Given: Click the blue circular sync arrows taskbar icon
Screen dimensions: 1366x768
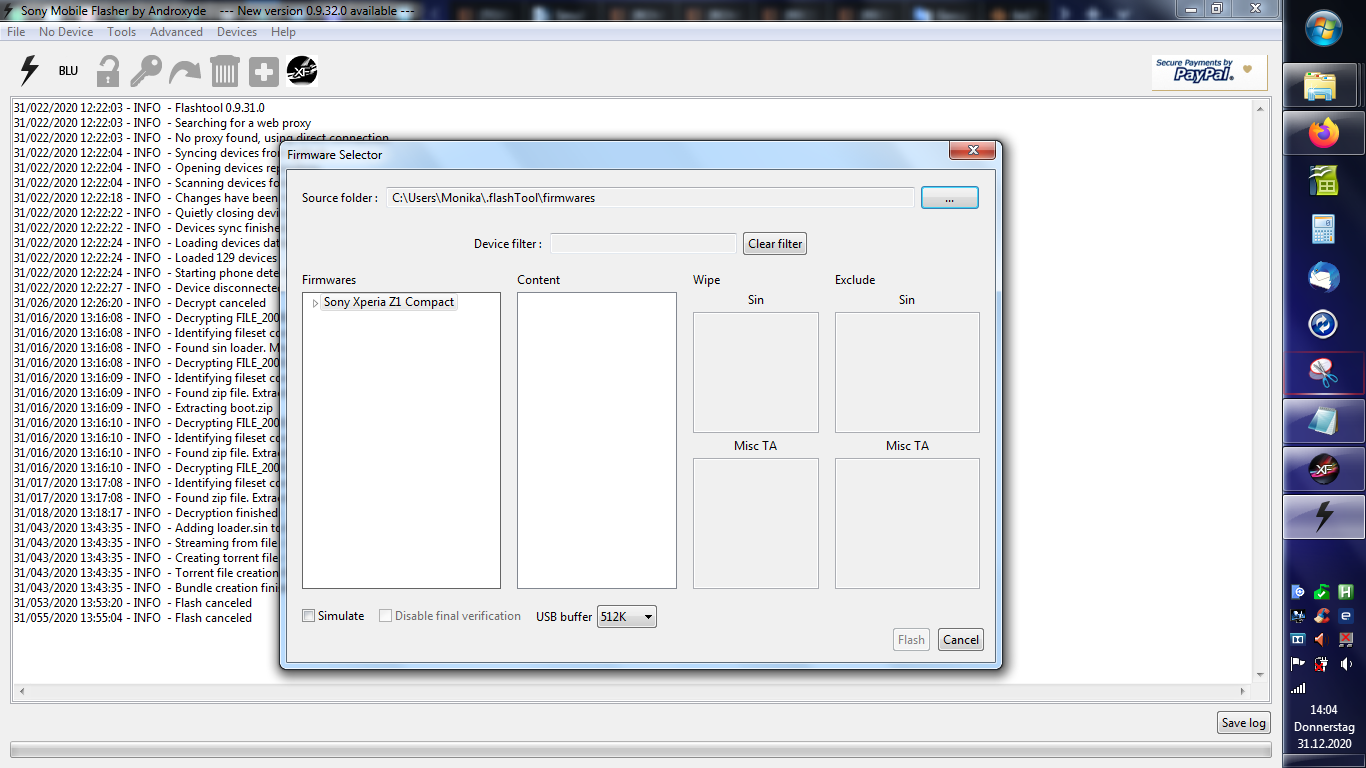Looking at the screenshot, I should pos(1324,325).
